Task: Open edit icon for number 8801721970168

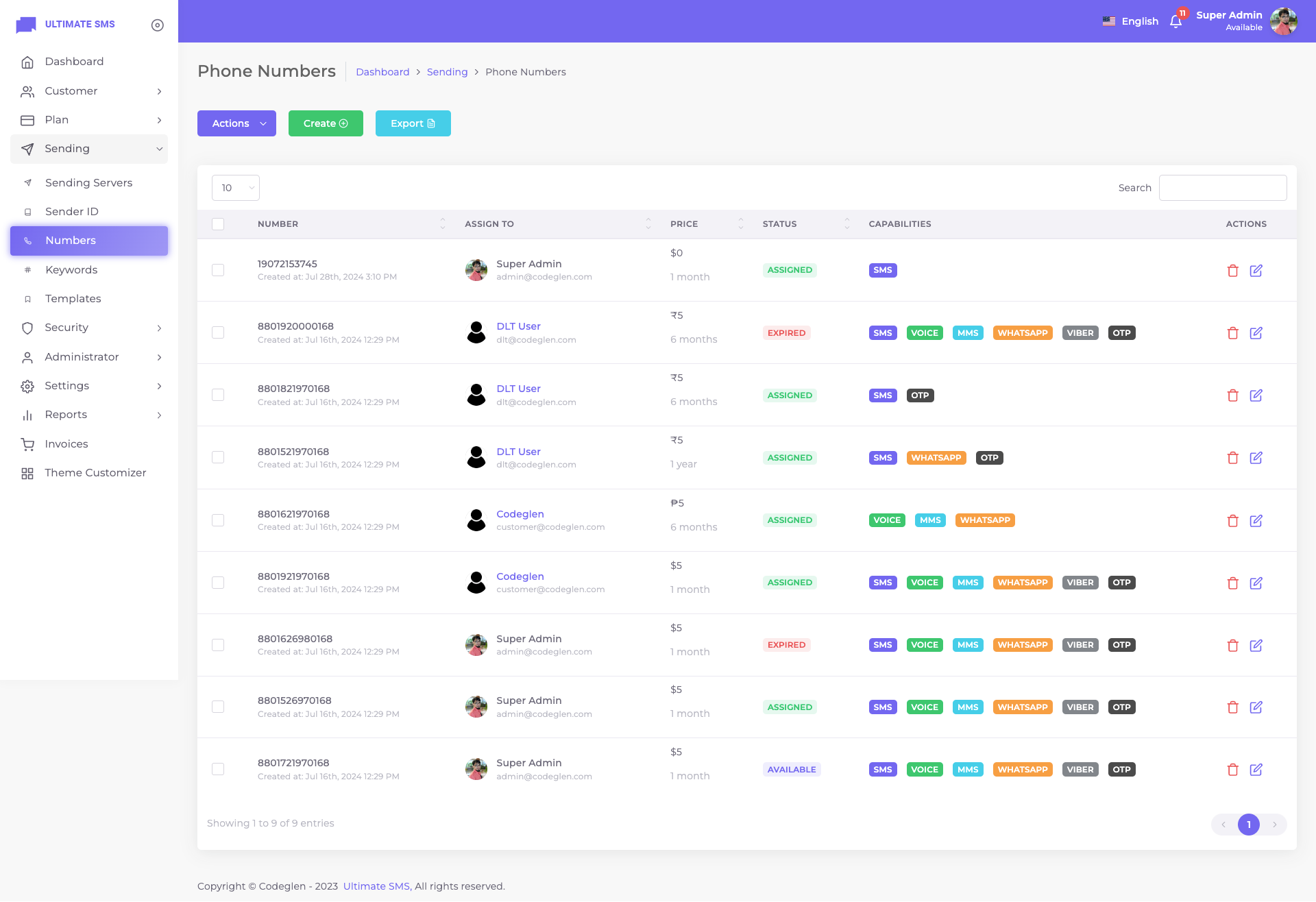Action: coord(1256,770)
